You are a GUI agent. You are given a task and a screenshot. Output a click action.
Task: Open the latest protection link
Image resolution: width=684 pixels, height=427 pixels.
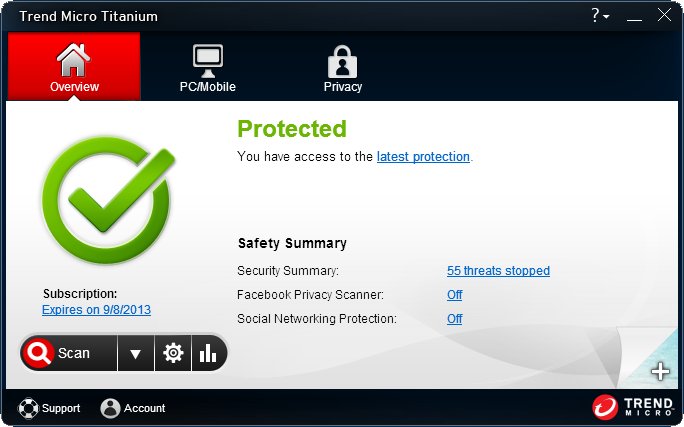point(423,157)
